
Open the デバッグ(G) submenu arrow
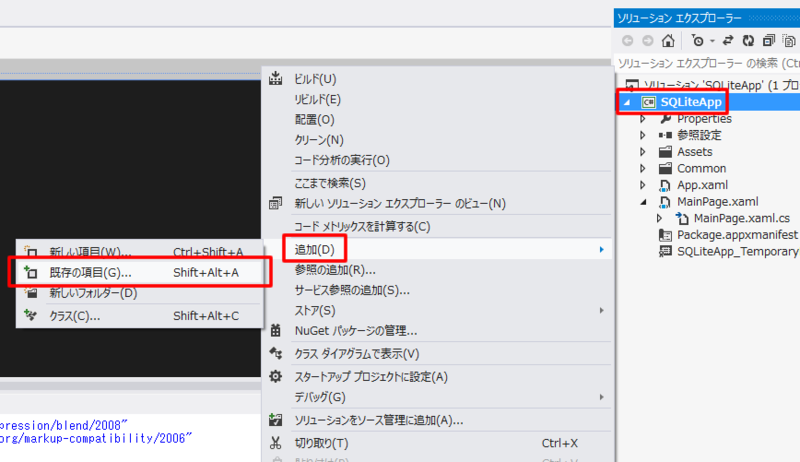tap(602, 397)
